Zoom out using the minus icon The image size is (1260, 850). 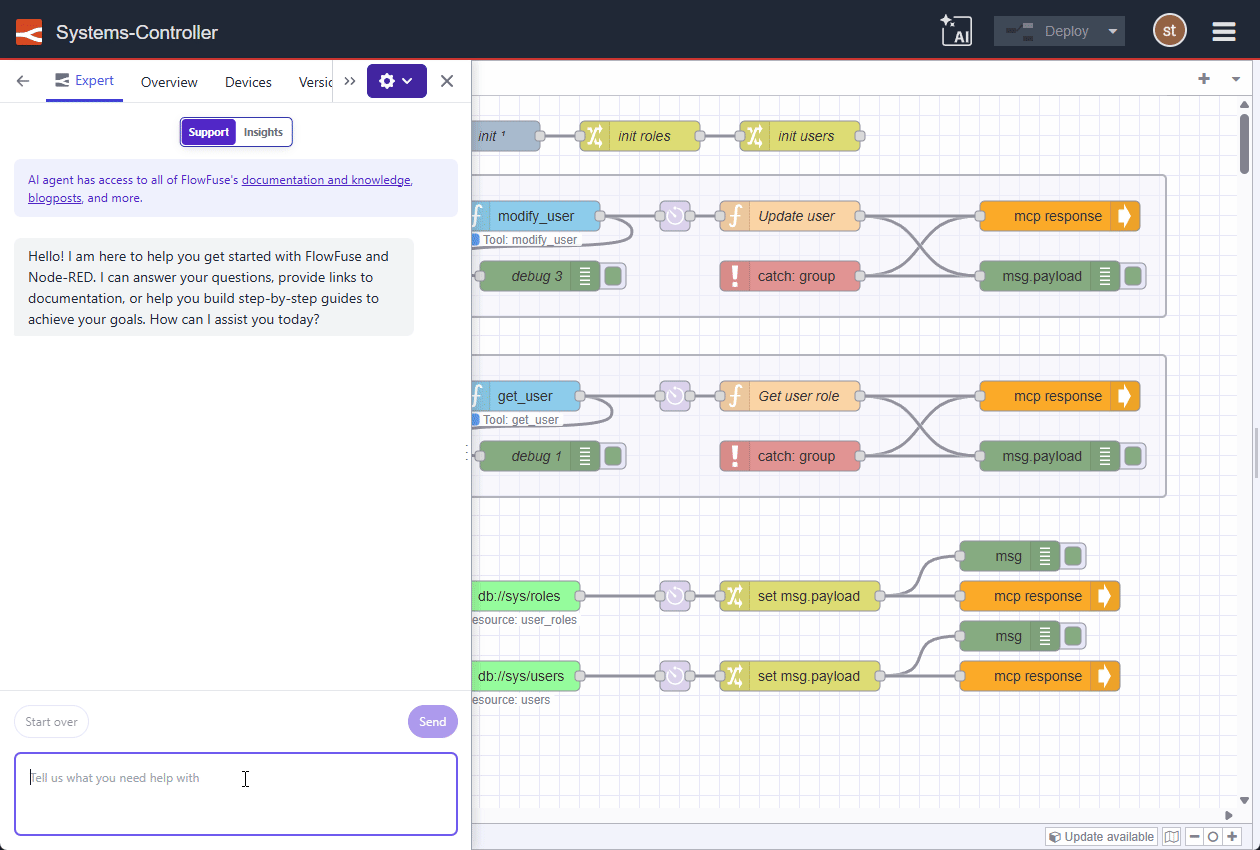coord(1196,836)
